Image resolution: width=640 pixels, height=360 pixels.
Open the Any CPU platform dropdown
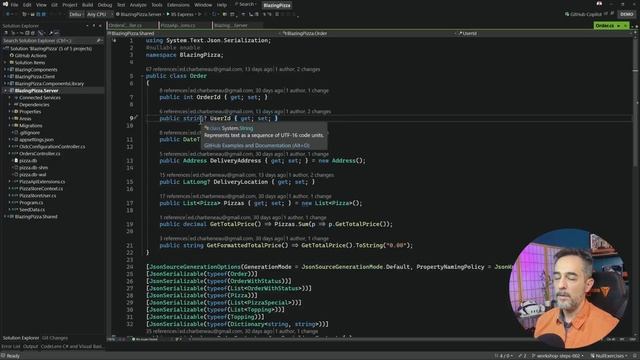(x=99, y=14)
